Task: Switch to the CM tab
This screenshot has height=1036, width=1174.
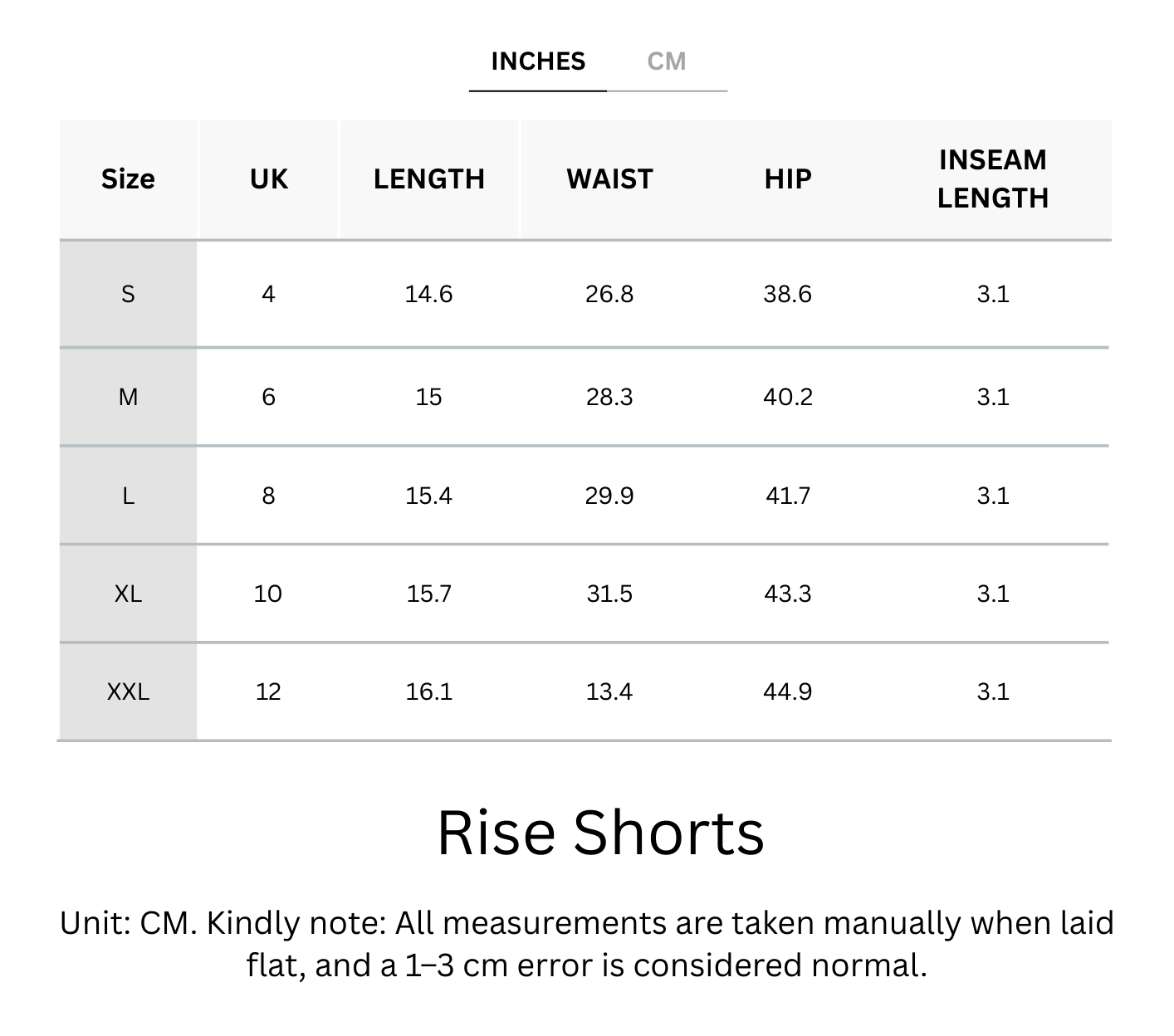Action: (x=667, y=62)
